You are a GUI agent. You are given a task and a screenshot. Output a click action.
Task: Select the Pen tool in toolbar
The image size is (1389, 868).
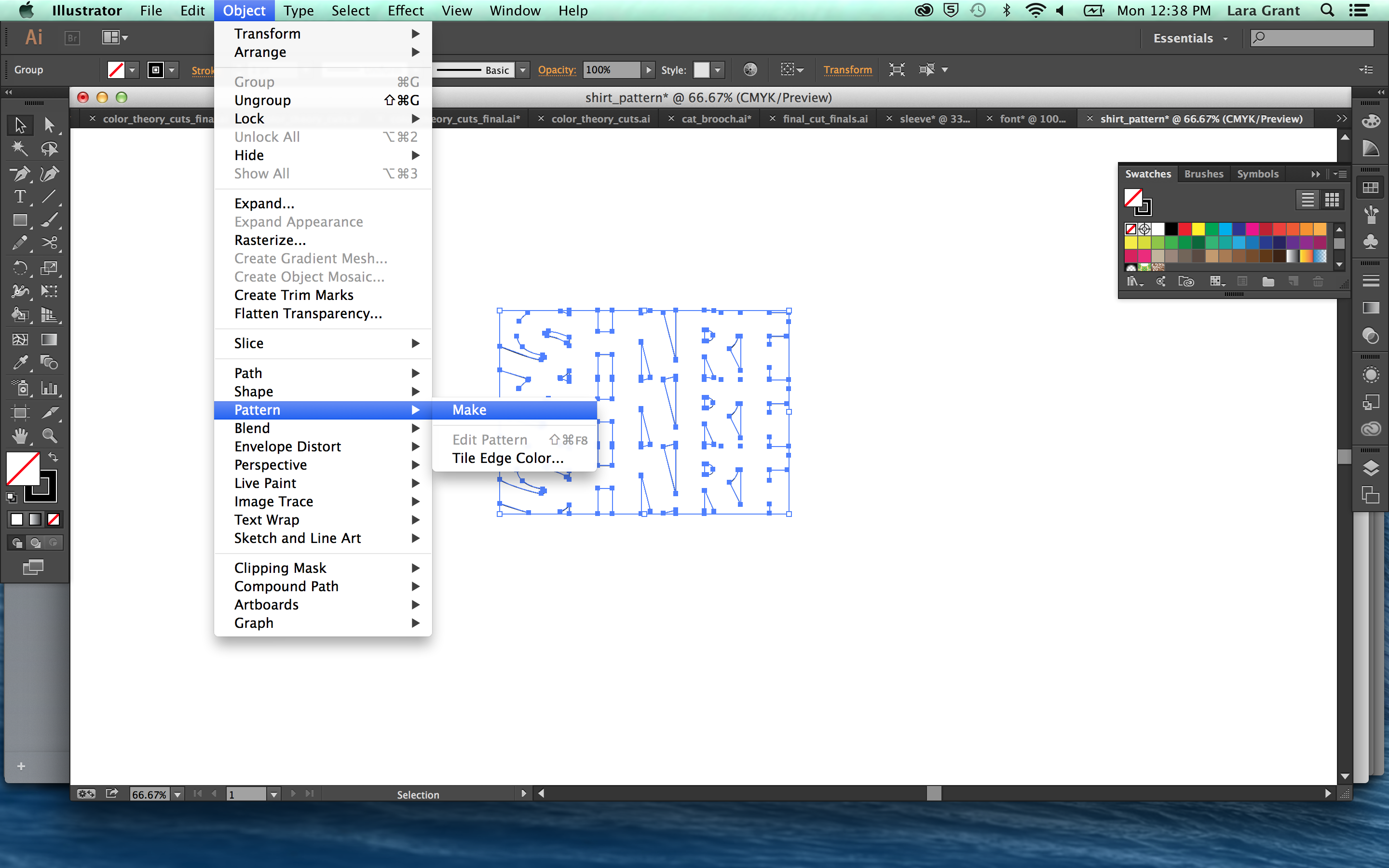click(x=18, y=173)
